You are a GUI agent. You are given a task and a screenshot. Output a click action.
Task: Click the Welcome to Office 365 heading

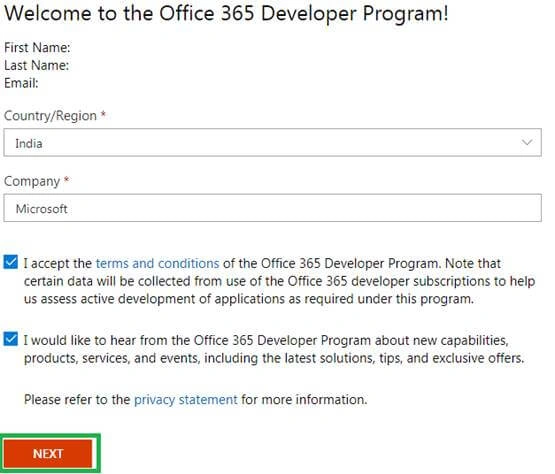(x=227, y=13)
